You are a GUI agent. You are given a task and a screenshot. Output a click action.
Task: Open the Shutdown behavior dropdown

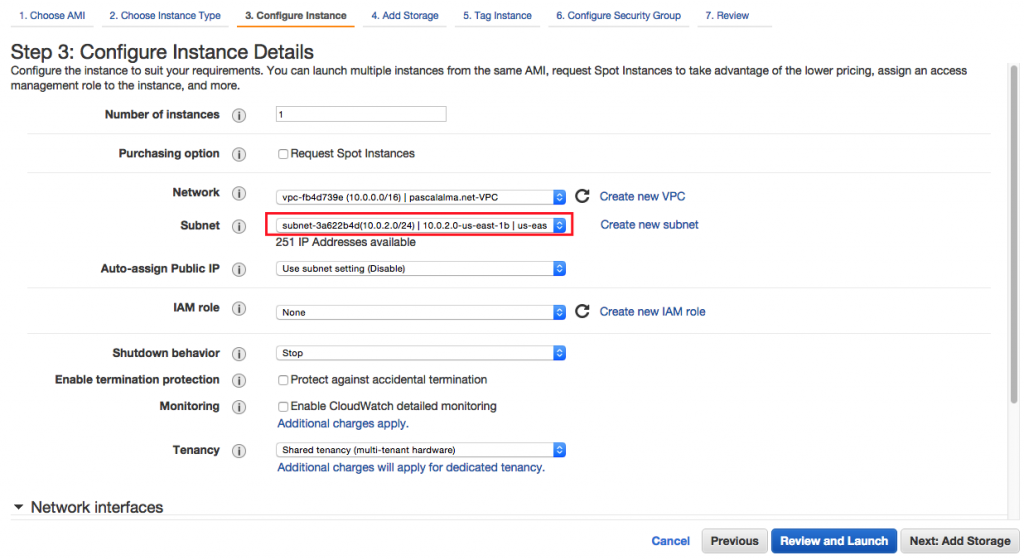420,353
